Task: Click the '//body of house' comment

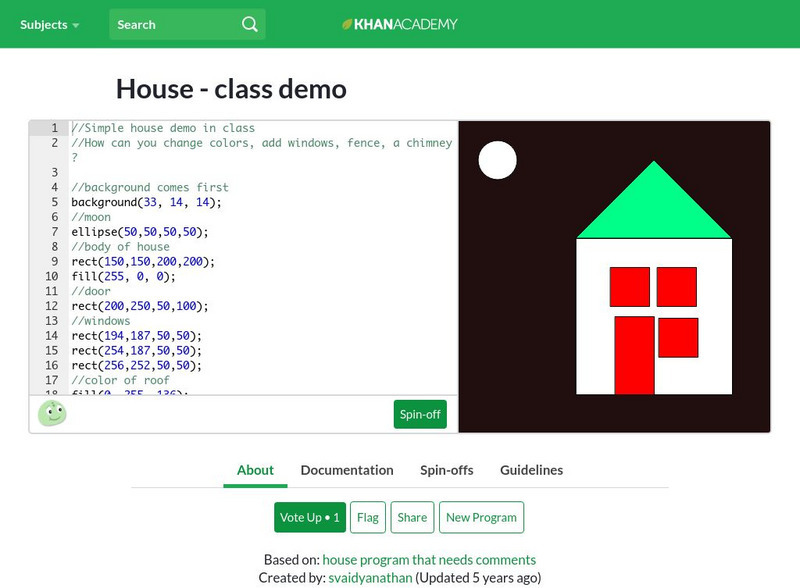Action: [x=120, y=247]
